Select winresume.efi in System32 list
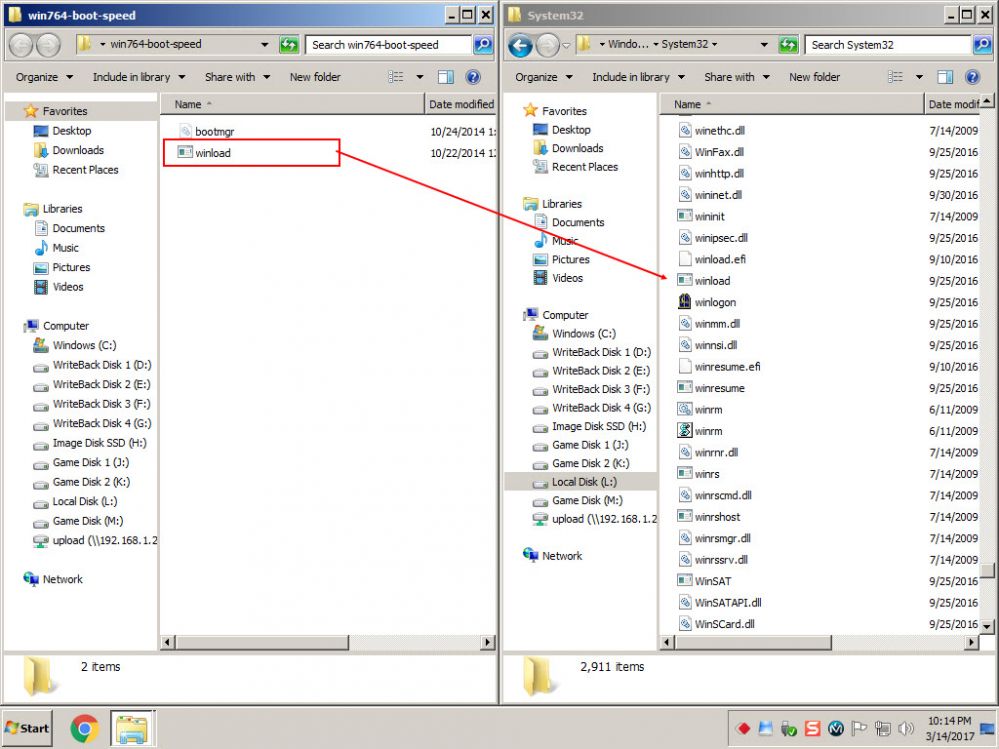Viewport: 999px width, 749px height. pos(719,367)
